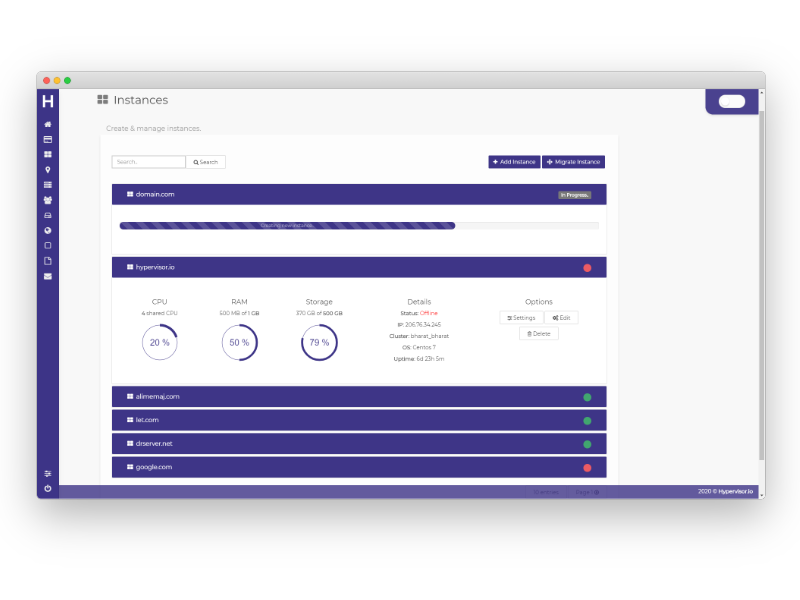
Task: Click into the Search input field
Action: [148, 162]
